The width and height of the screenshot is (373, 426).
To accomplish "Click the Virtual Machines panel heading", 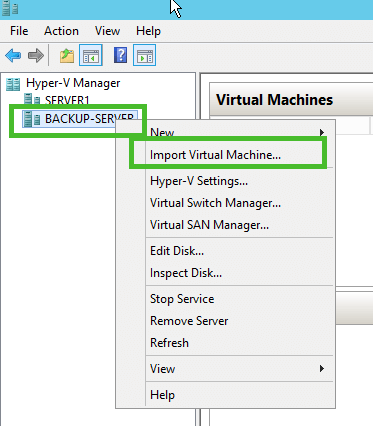I will tap(274, 100).
